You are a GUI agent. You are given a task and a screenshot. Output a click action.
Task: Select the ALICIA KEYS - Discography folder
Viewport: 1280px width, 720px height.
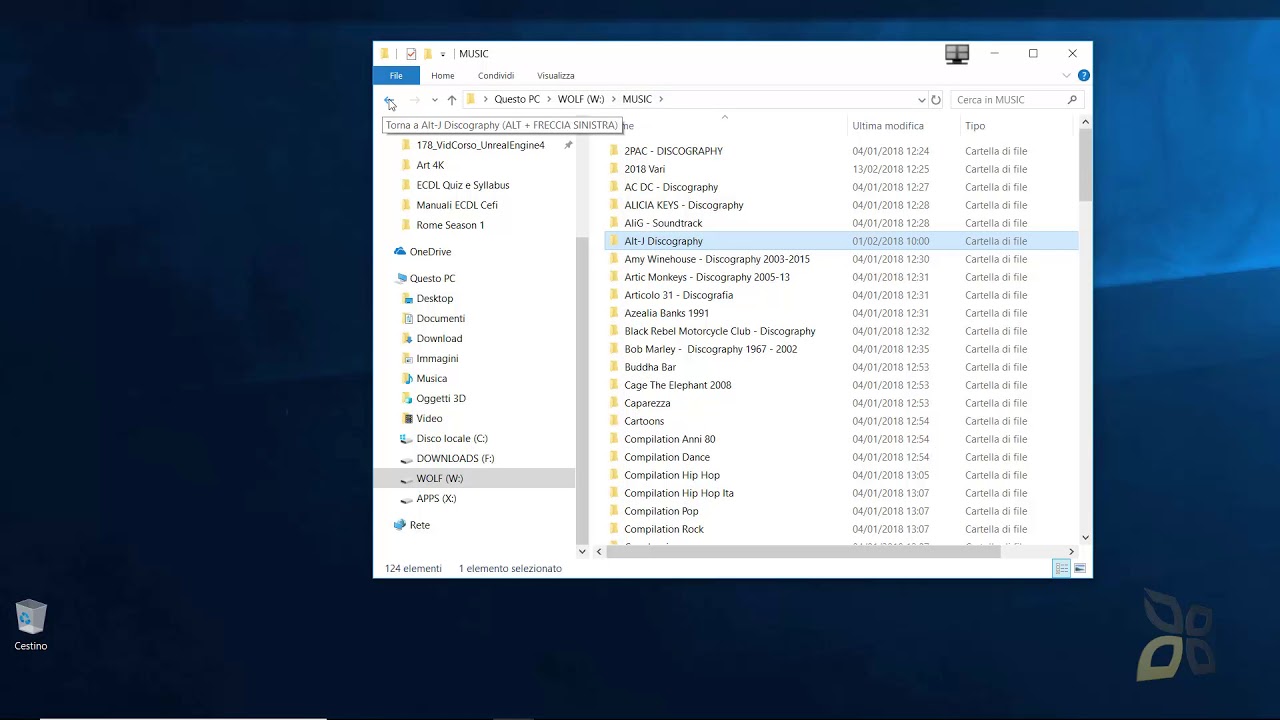(684, 205)
